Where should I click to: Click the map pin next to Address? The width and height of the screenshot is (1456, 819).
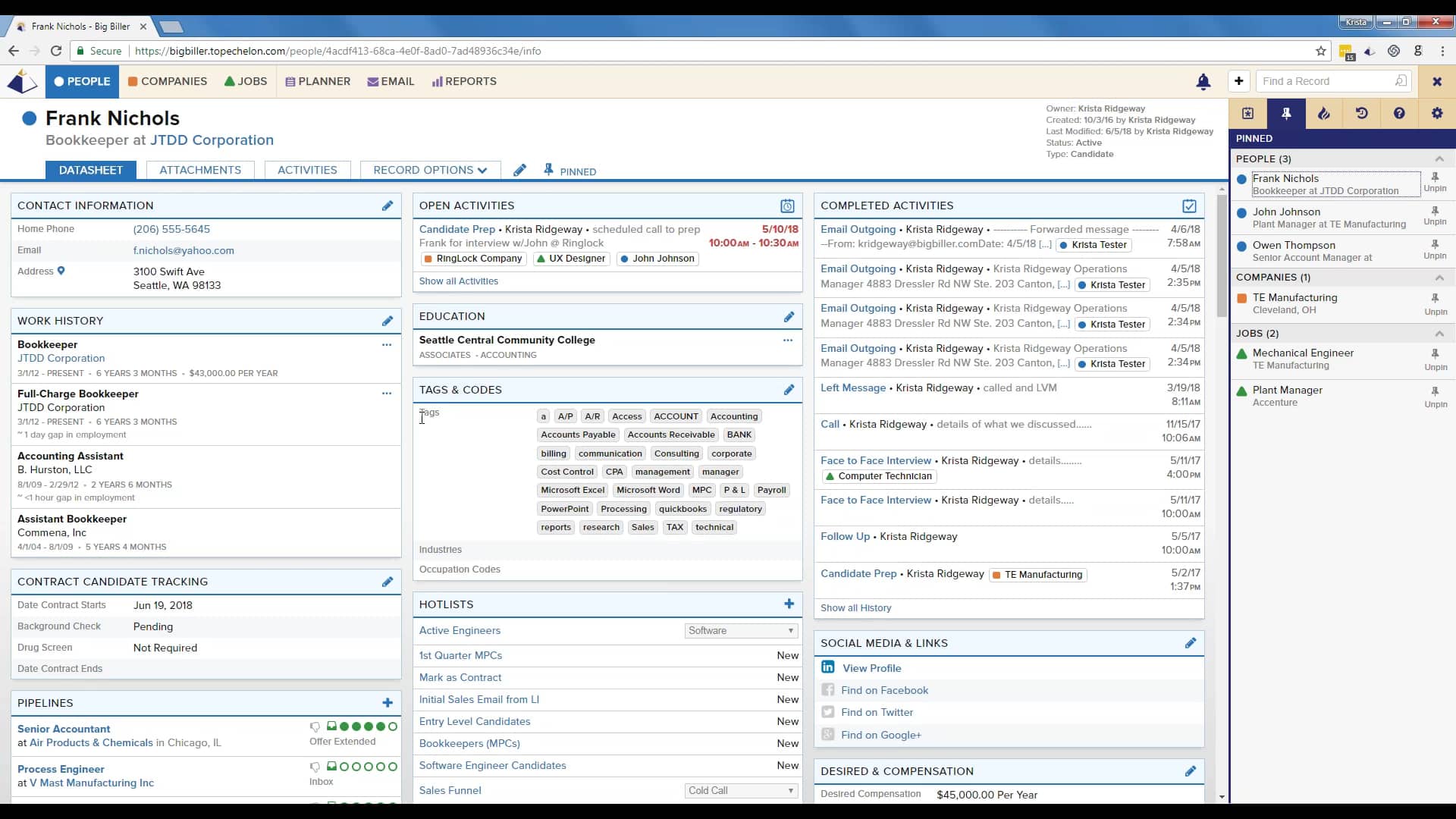61,271
